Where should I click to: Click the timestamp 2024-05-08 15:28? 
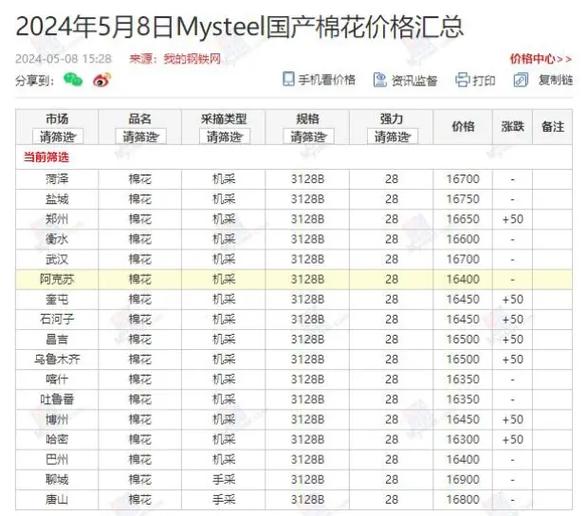click(63, 59)
